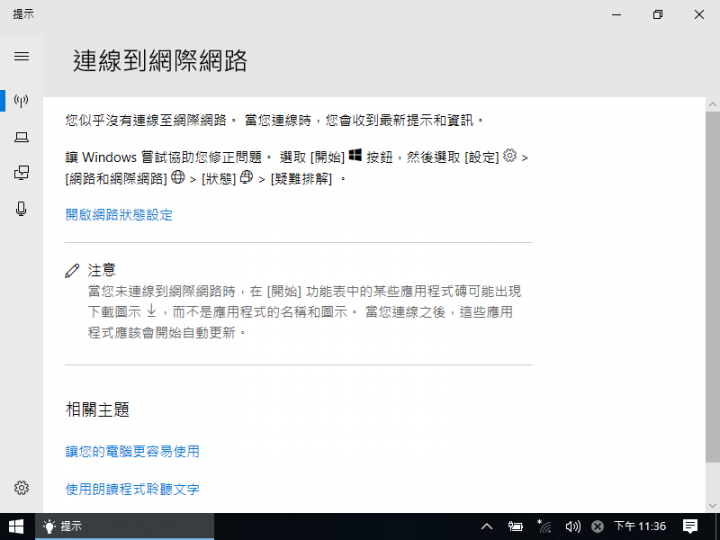
Task: Click the vertical scrollbar thumb
Action: point(713,287)
